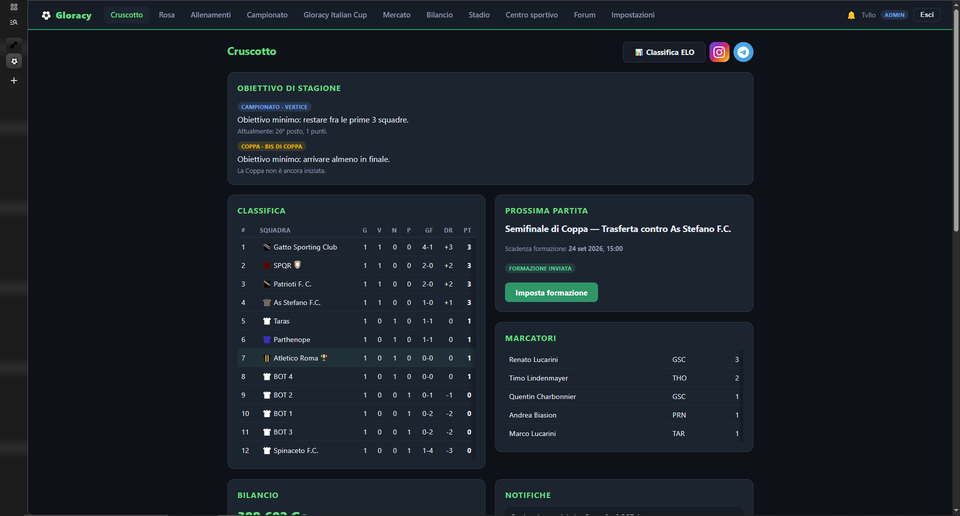Click the PT column header
The height and width of the screenshot is (516, 960).
(x=467, y=230)
